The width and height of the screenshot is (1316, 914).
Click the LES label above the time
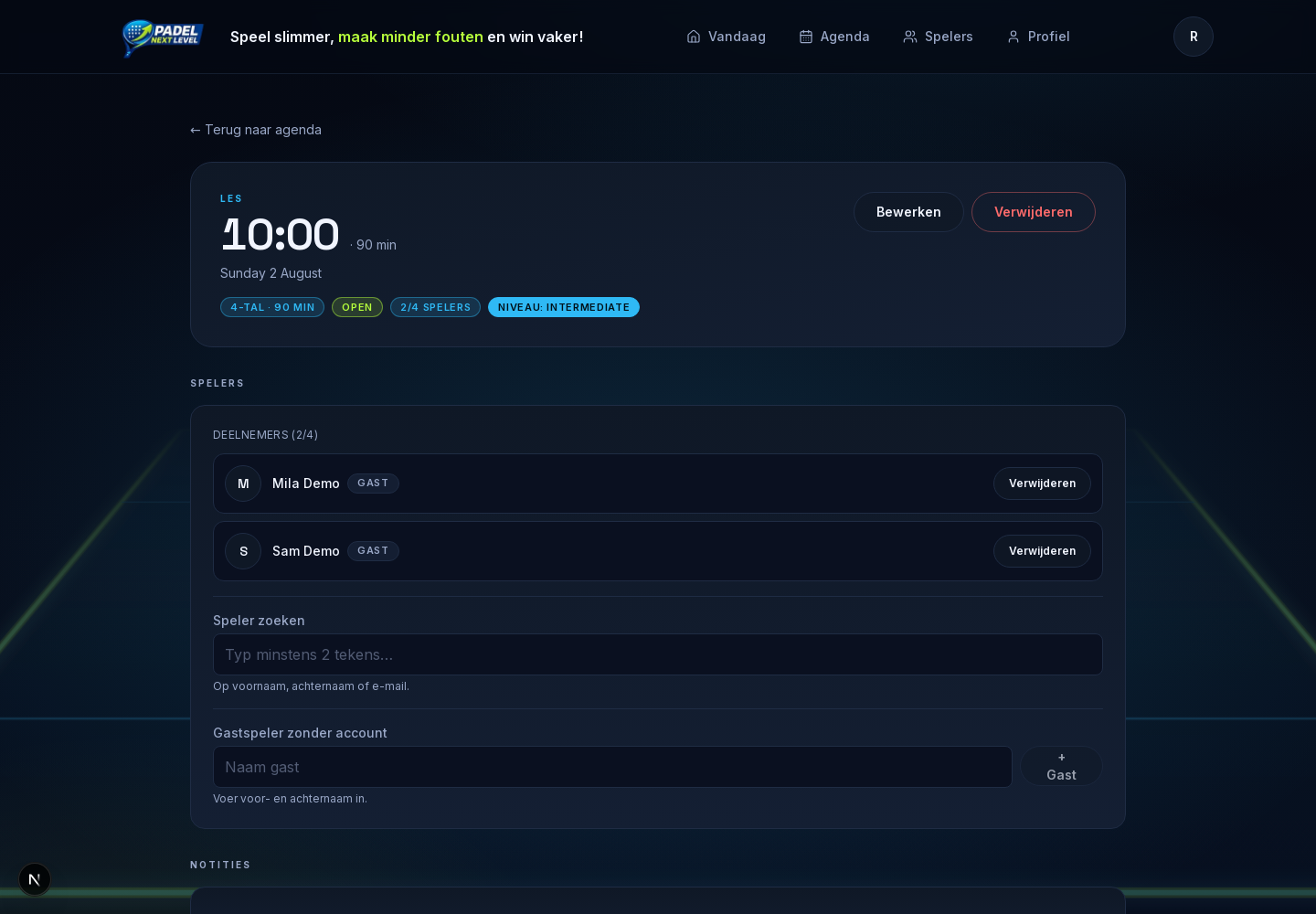(x=231, y=198)
